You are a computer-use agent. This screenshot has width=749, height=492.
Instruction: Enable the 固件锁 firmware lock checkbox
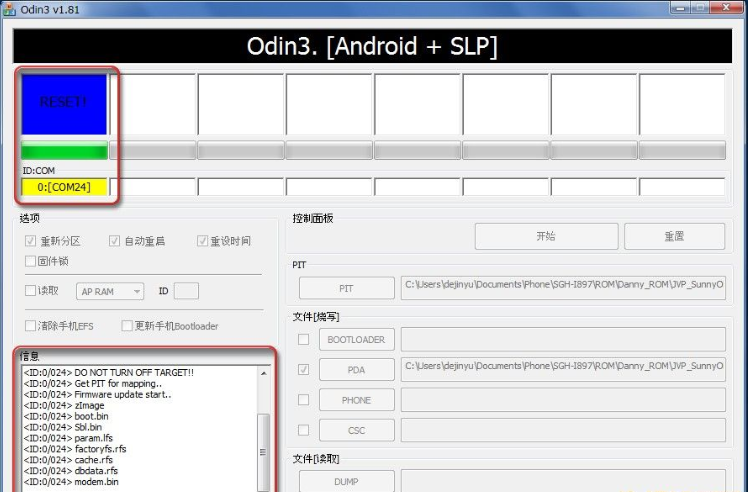point(30,261)
